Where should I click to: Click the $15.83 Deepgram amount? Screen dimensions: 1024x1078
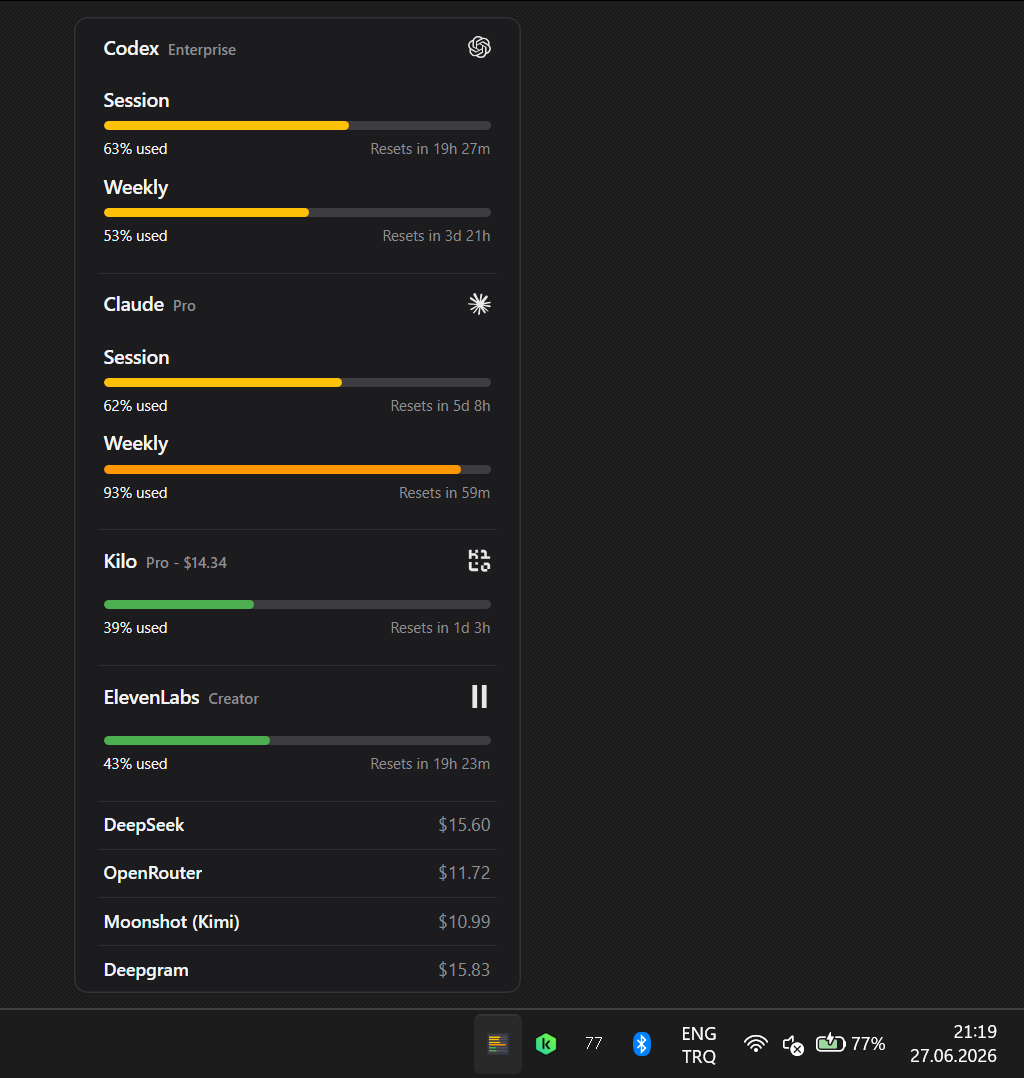click(x=464, y=969)
